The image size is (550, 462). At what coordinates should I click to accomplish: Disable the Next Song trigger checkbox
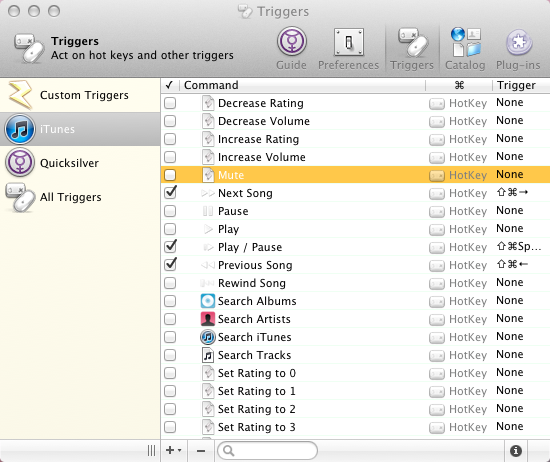170,193
